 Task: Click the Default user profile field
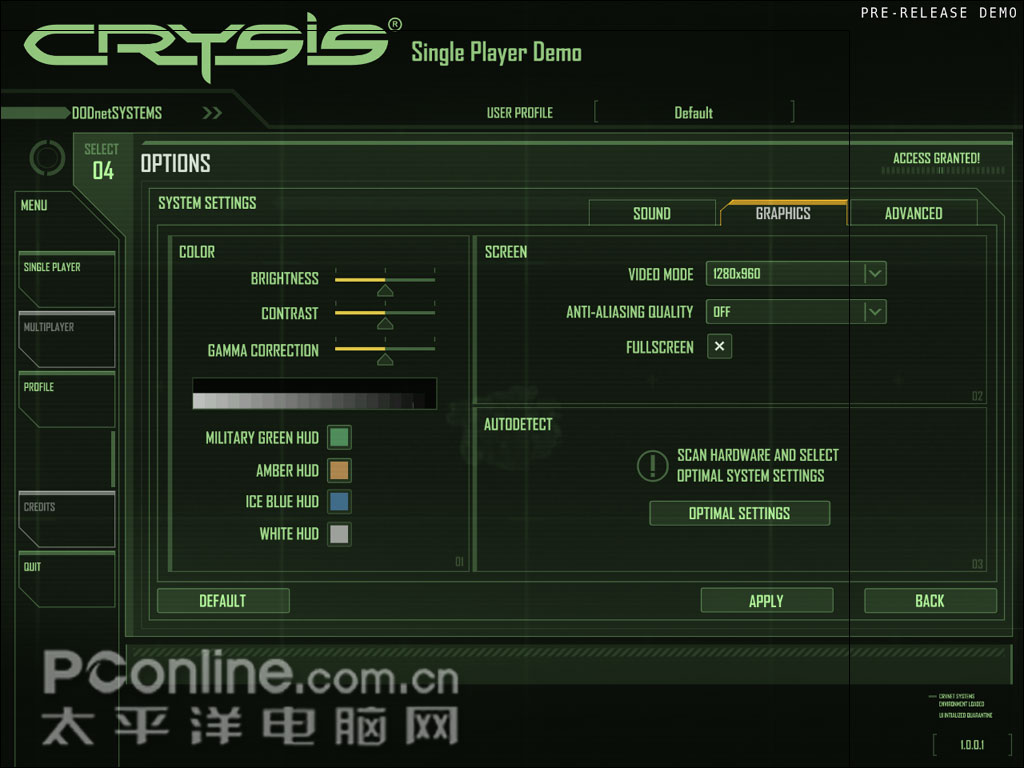[x=694, y=113]
